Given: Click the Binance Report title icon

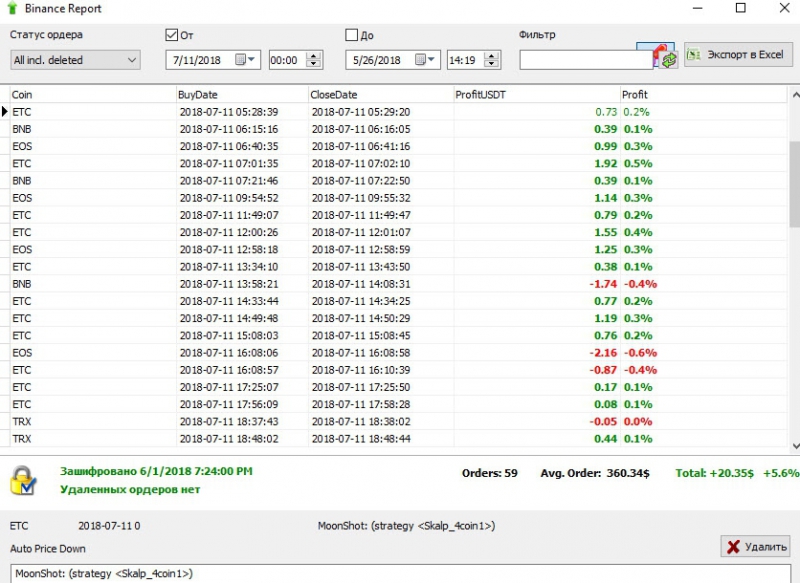Looking at the screenshot, I should [x=12, y=8].
